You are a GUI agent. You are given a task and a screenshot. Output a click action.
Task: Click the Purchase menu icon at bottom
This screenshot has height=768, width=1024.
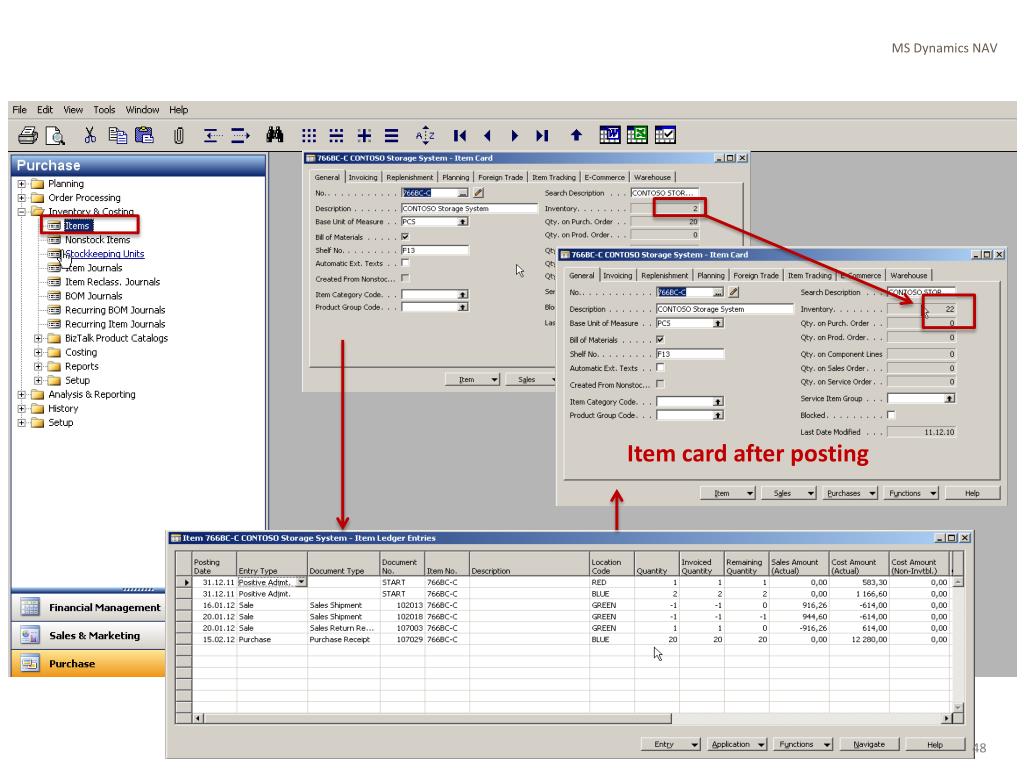[x=29, y=663]
